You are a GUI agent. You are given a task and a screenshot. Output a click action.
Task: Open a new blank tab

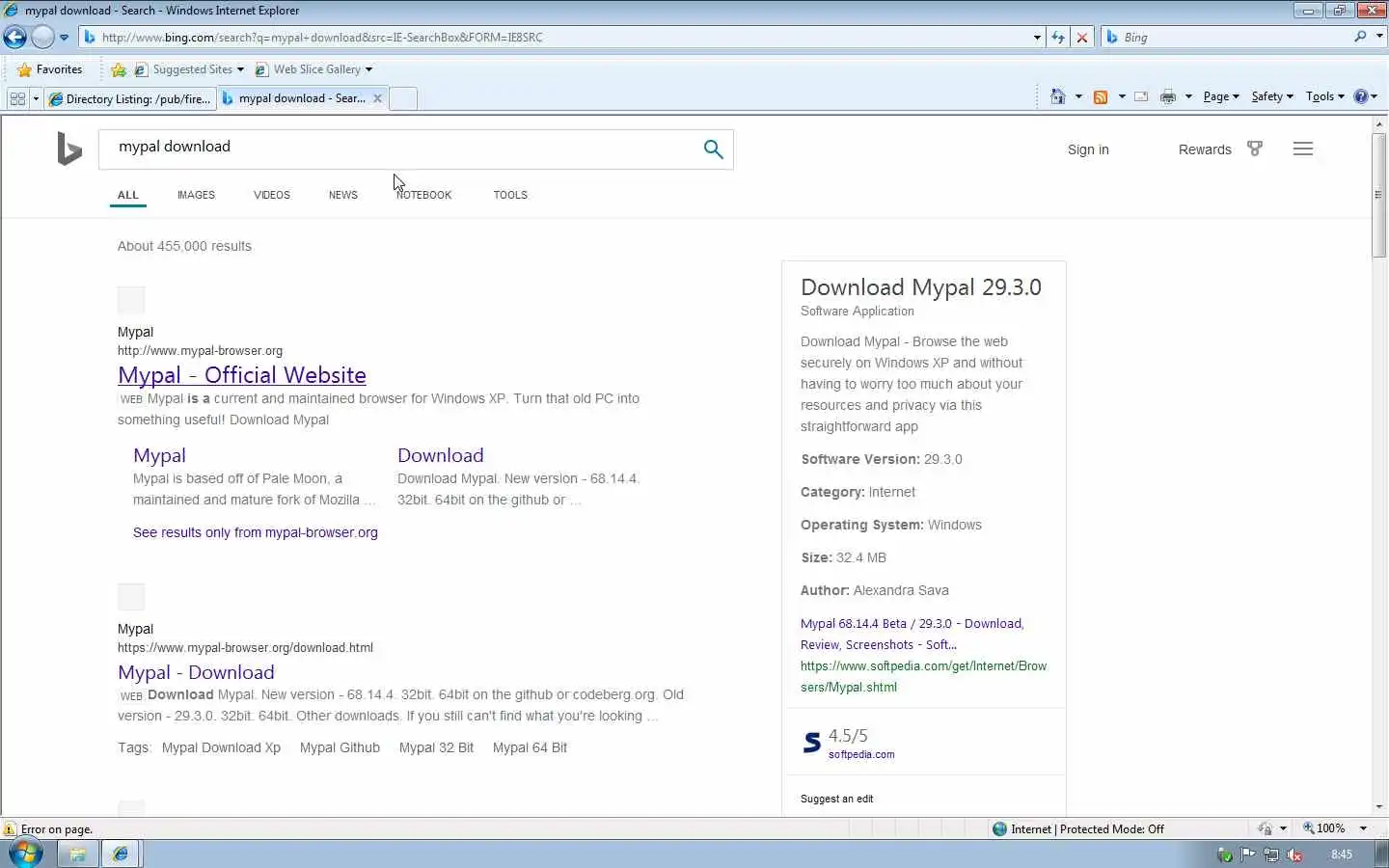click(403, 98)
